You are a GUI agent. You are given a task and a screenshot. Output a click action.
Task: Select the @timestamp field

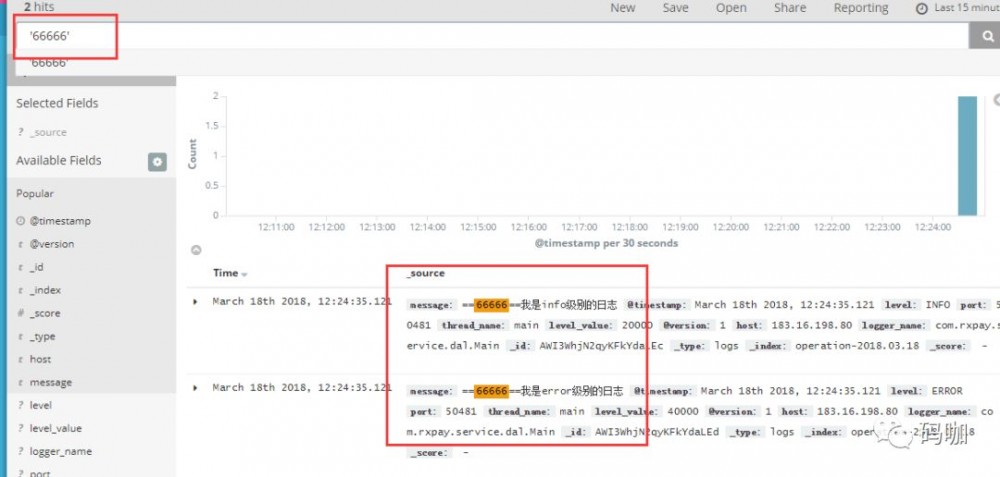pyautogui.click(x=60, y=221)
